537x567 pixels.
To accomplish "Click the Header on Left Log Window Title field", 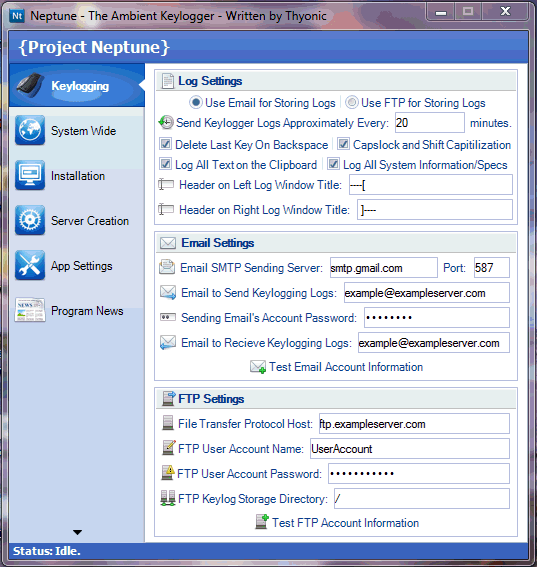I will (431, 184).
